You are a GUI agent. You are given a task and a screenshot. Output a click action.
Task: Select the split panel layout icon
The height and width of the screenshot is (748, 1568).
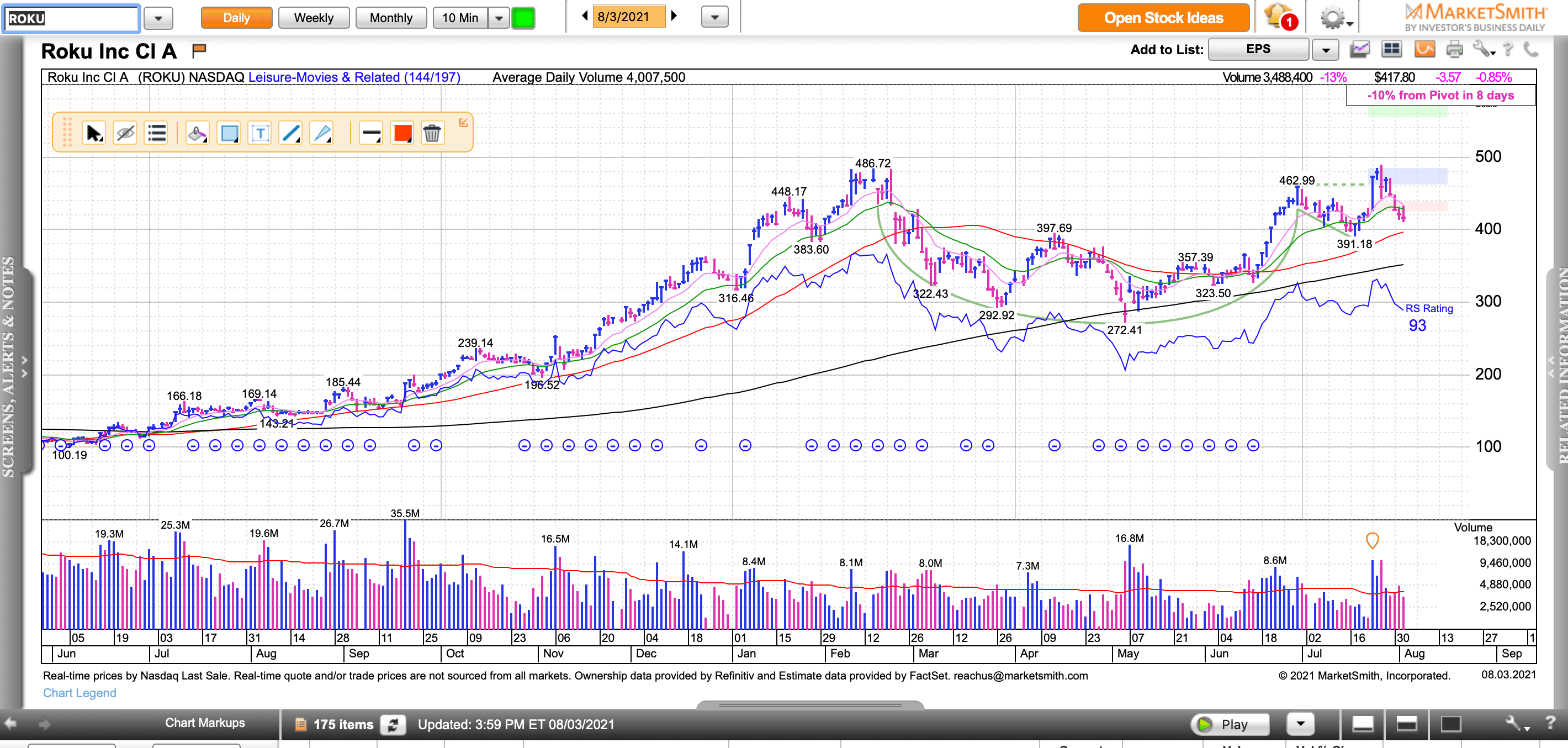click(1407, 724)
